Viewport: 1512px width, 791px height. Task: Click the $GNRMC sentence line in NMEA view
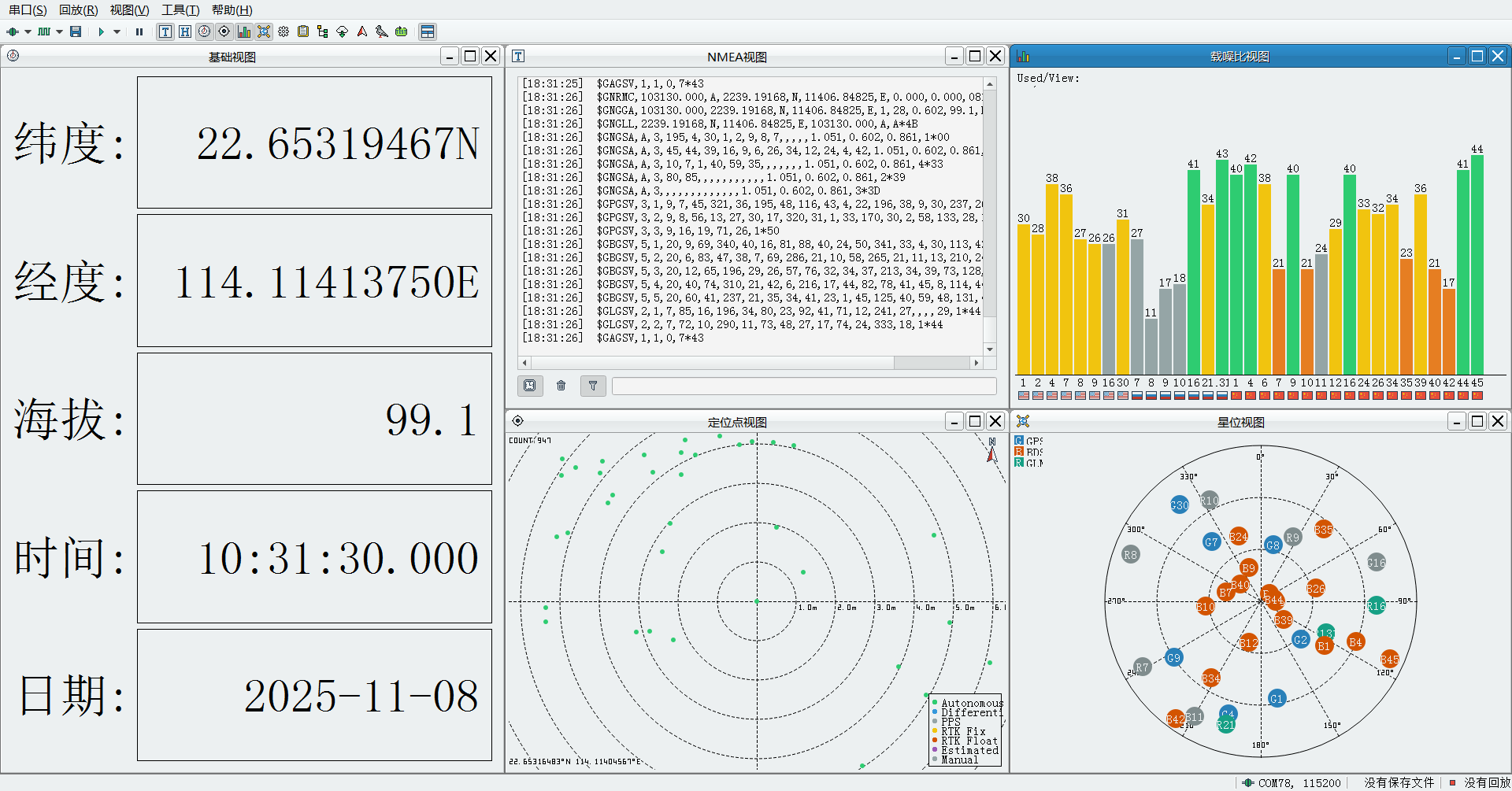[752, 97]
